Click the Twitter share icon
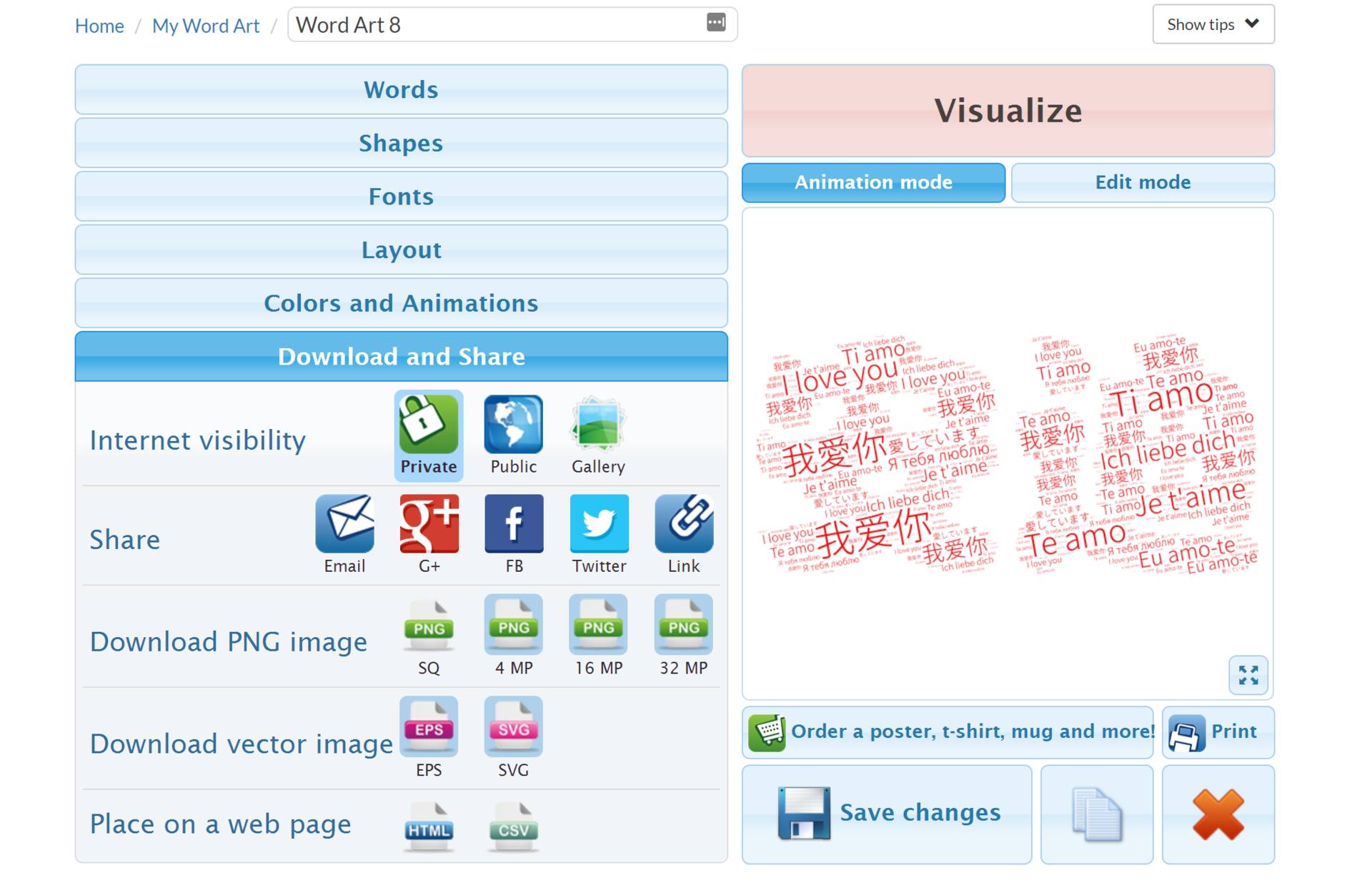The height and width of the screenshot is (888, 1372). coord(599,524)
